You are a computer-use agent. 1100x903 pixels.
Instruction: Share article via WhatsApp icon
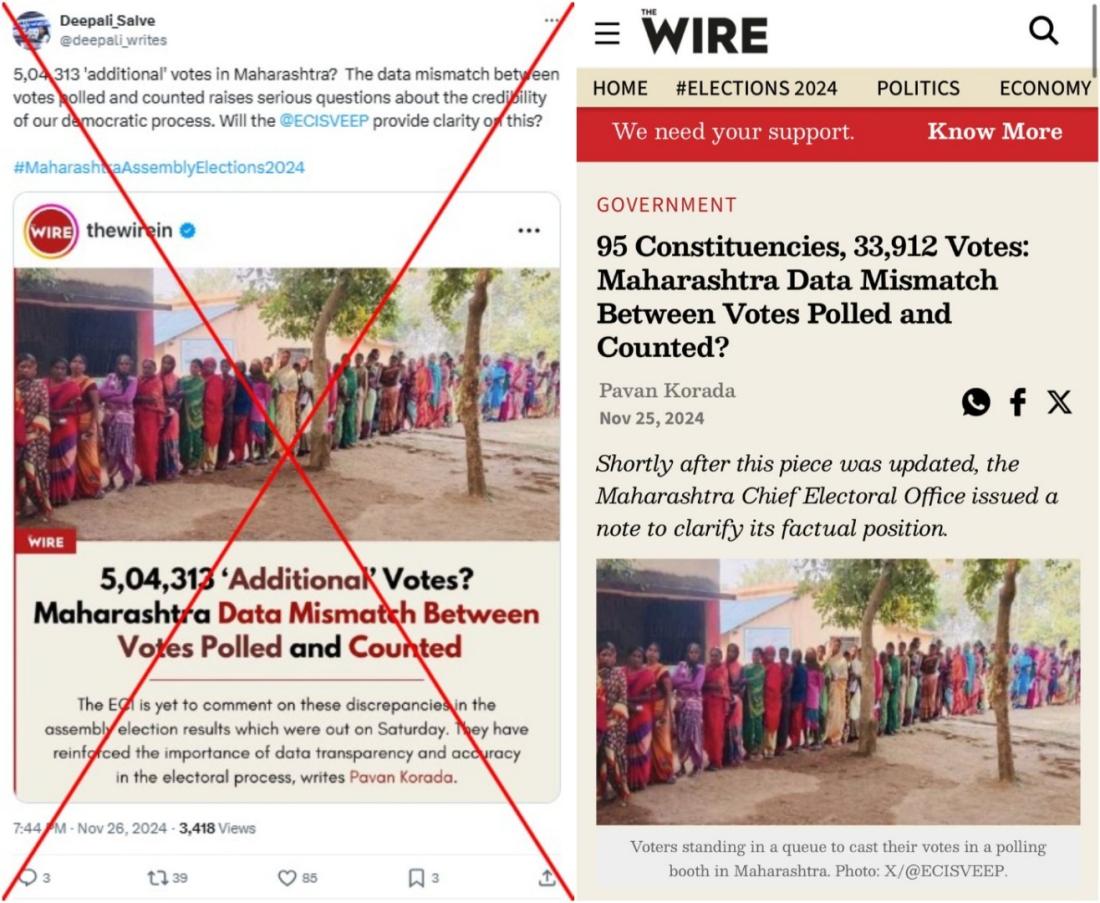[975, 402]
